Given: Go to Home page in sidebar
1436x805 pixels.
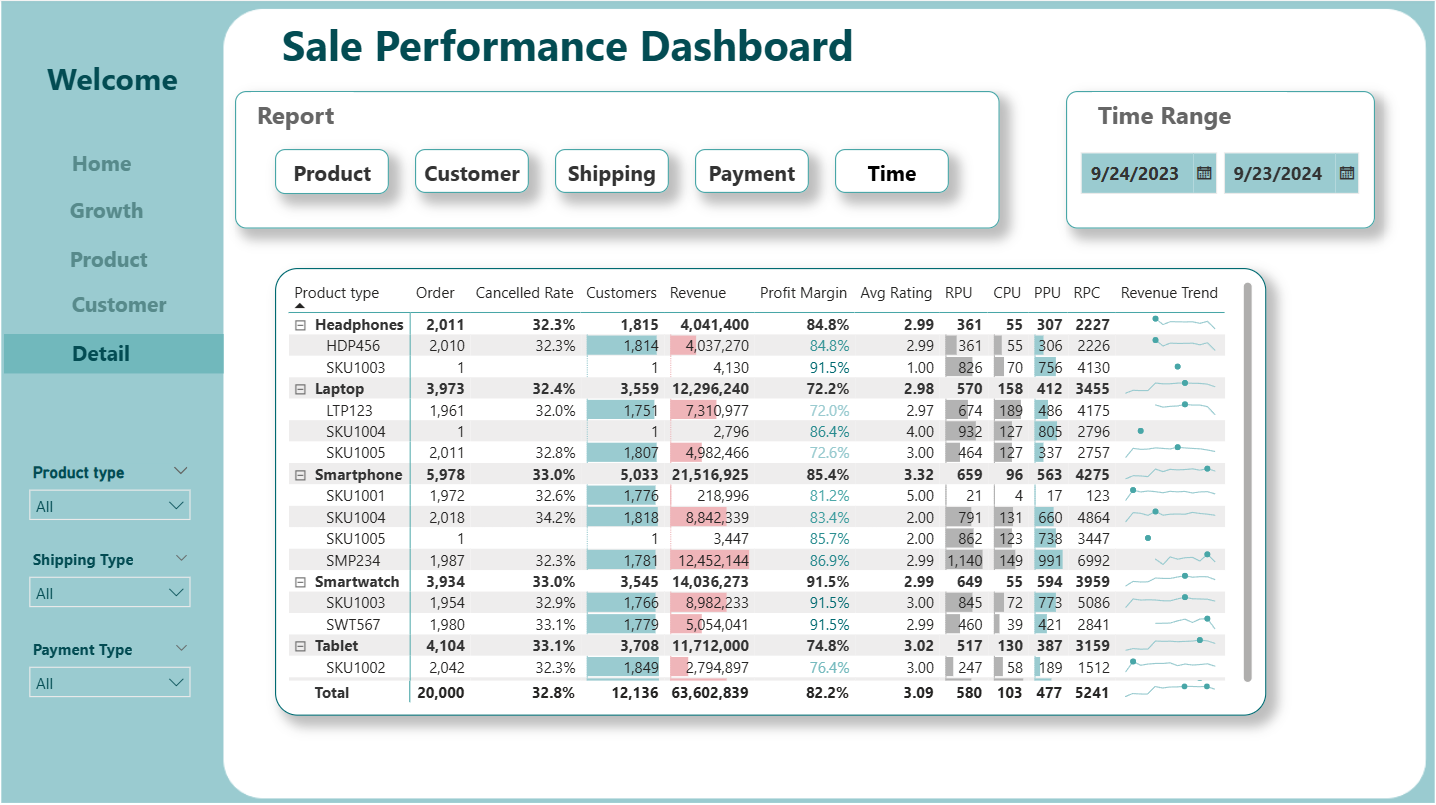Looking at the screenshot, I should [102, 164].
